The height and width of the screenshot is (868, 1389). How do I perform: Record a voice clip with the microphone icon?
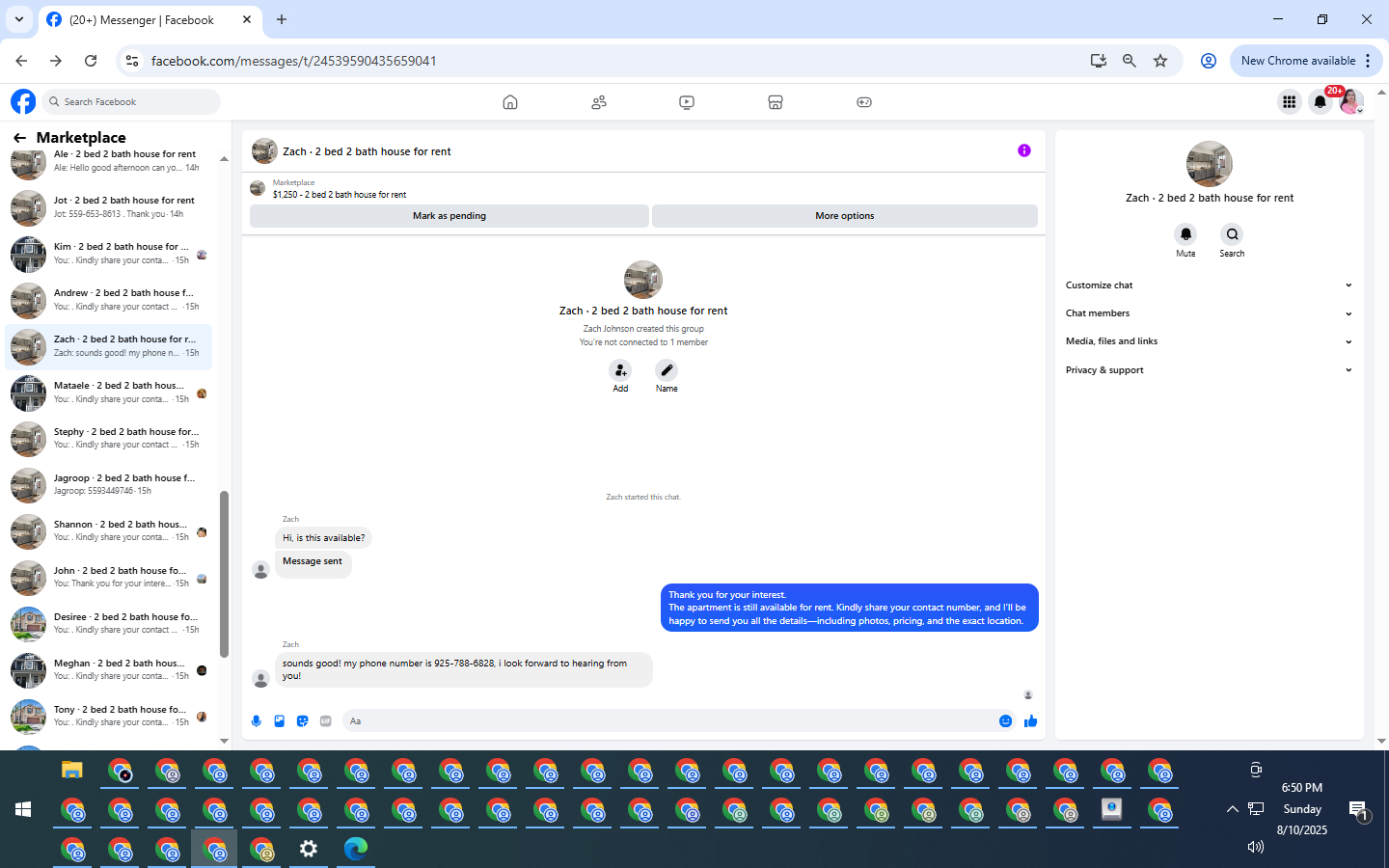[x=257, y=721]
